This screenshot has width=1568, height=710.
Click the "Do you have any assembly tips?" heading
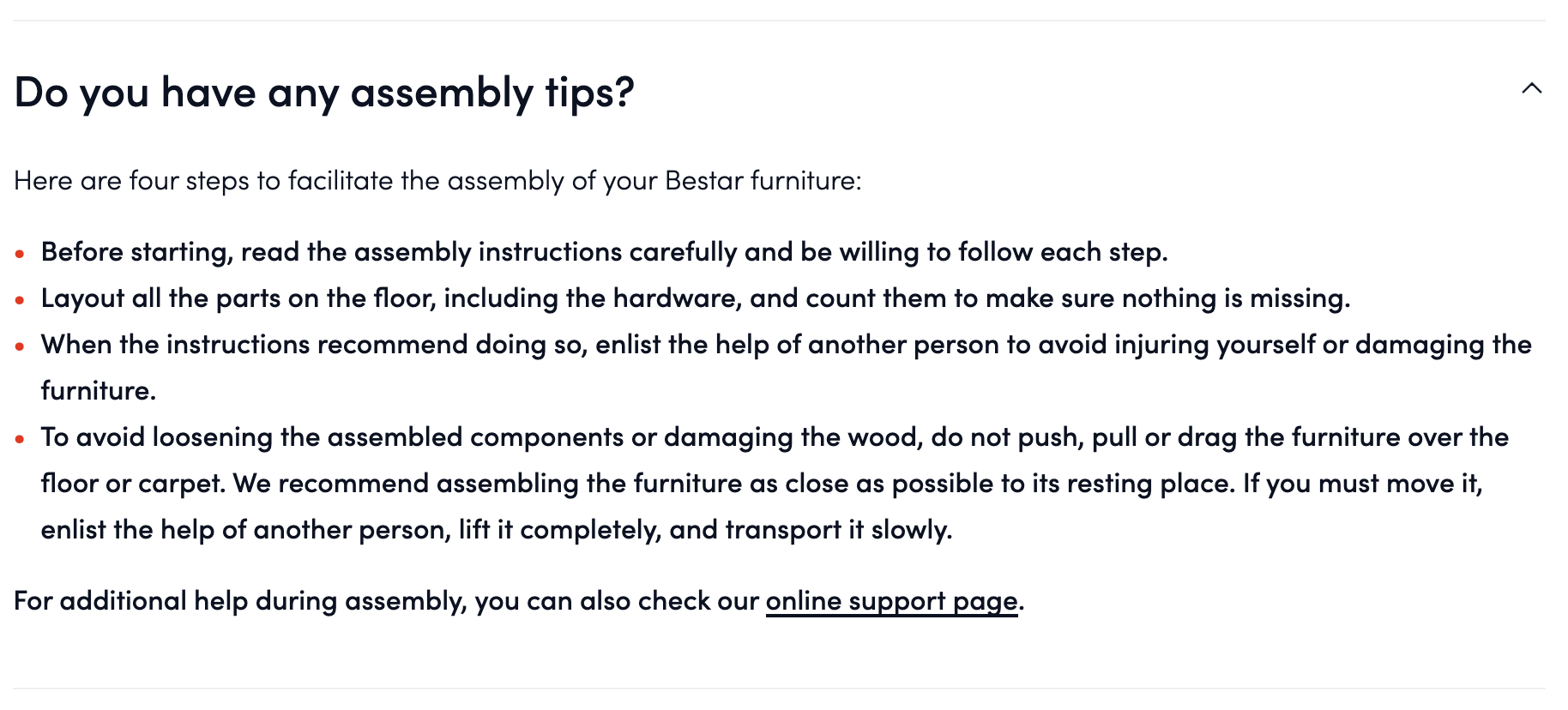[x=324, y=93]
